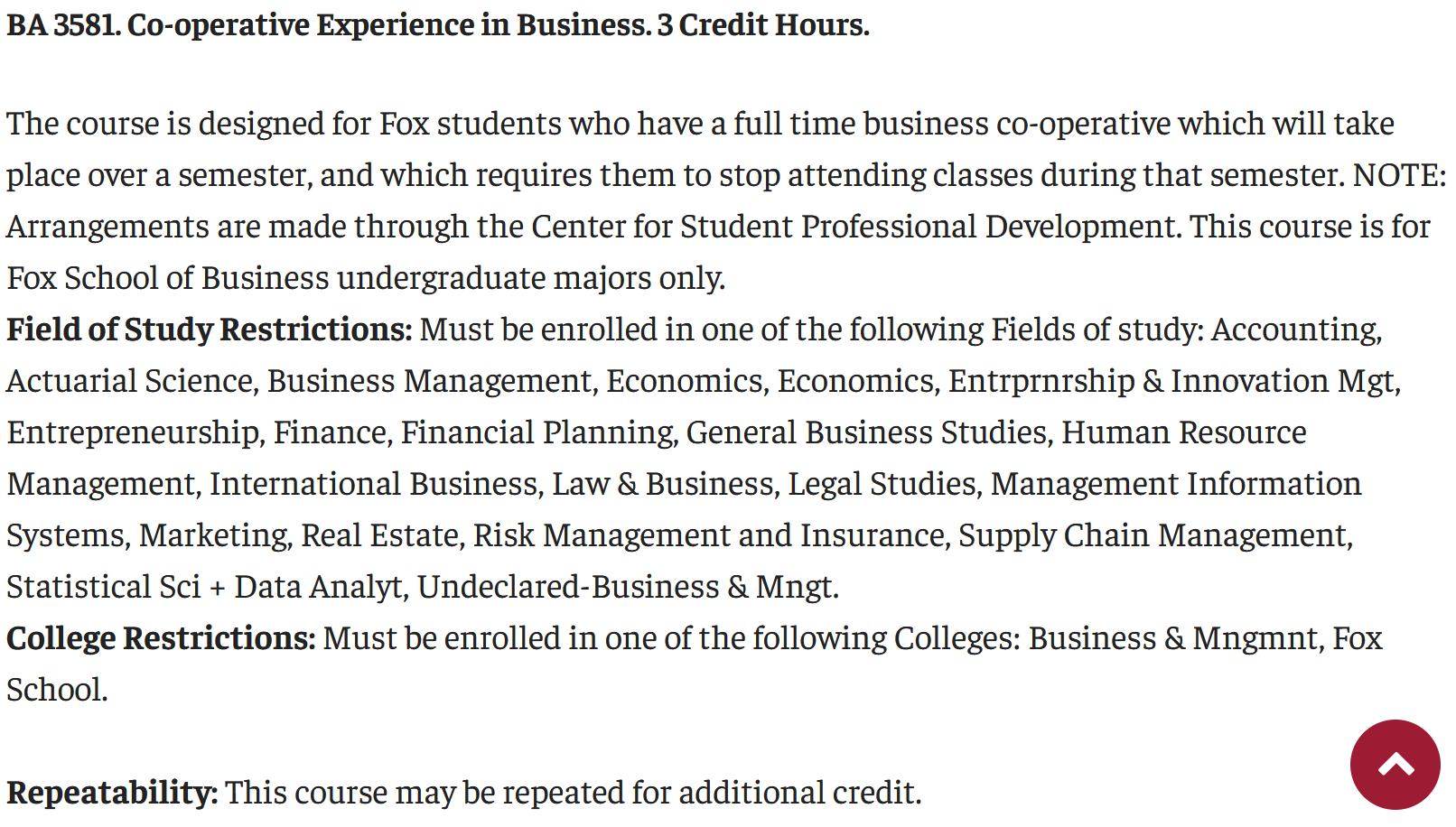
Task: Click the word 'NOTE:' in the description
Action: coord(1399,175)
